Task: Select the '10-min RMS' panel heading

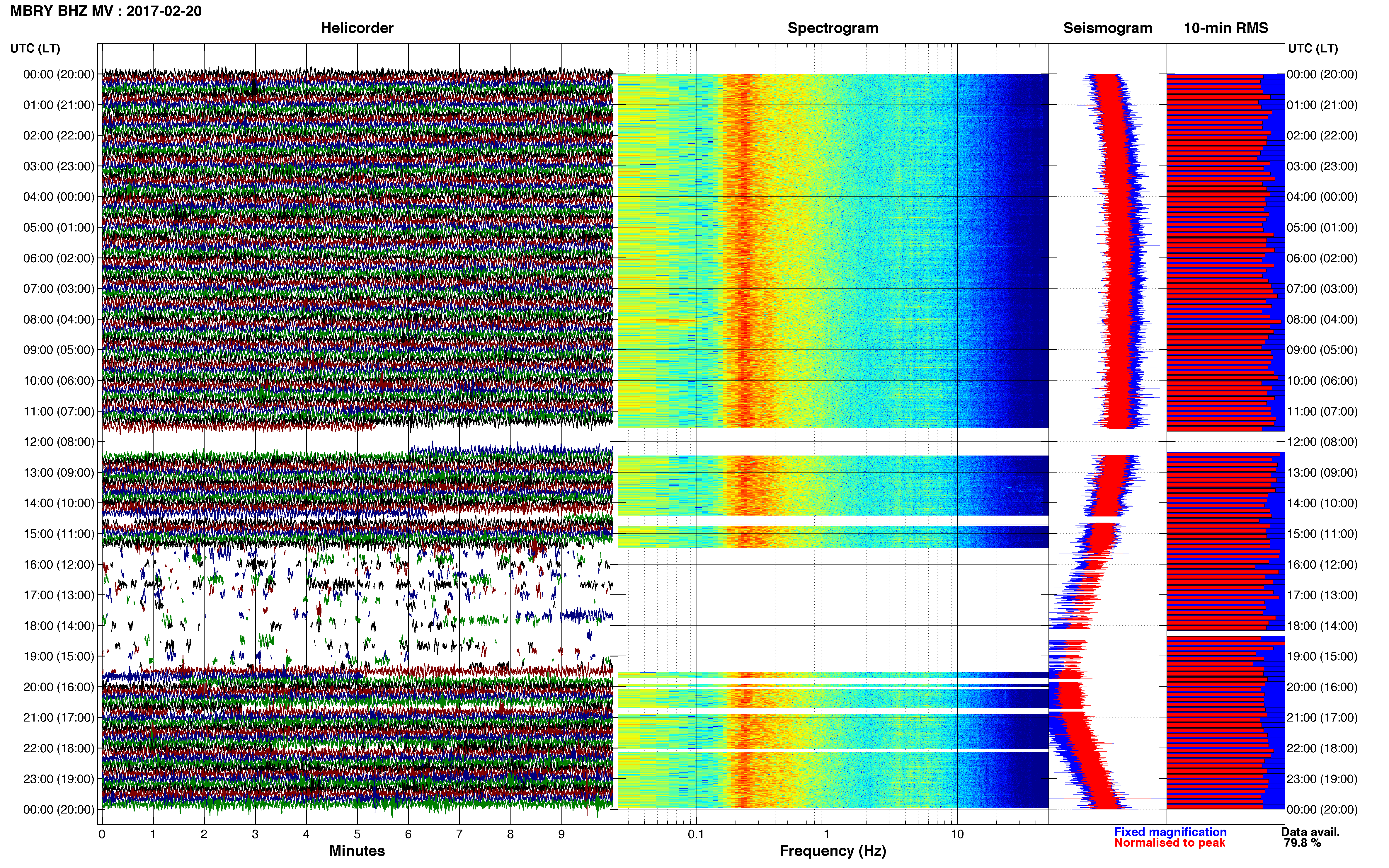Action: [1226, 28]
